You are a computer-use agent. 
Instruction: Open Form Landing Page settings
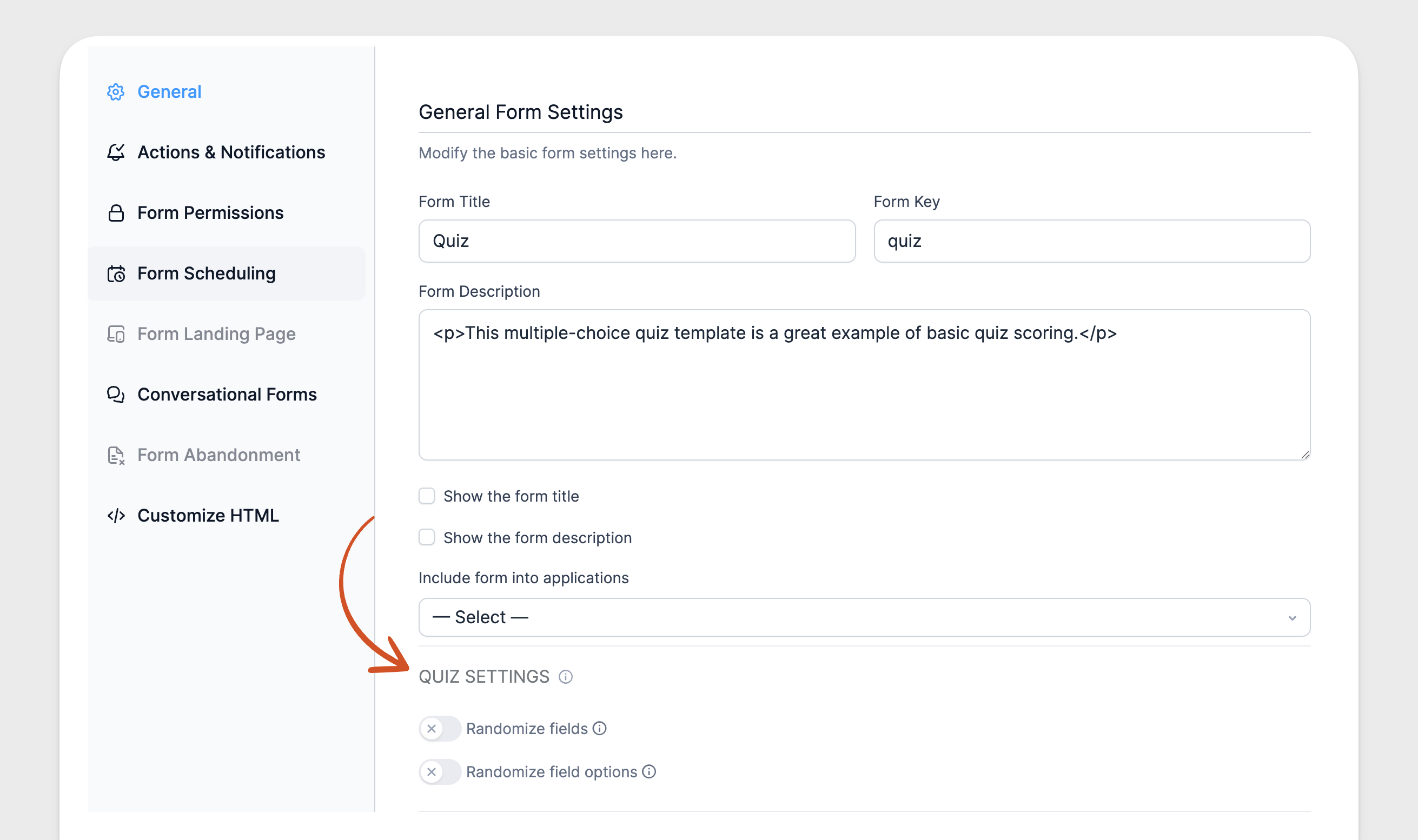[x=227, y=334]
